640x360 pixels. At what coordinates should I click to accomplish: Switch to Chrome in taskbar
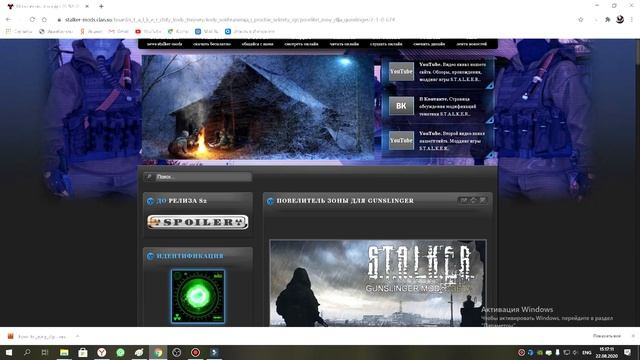(158, 352)
